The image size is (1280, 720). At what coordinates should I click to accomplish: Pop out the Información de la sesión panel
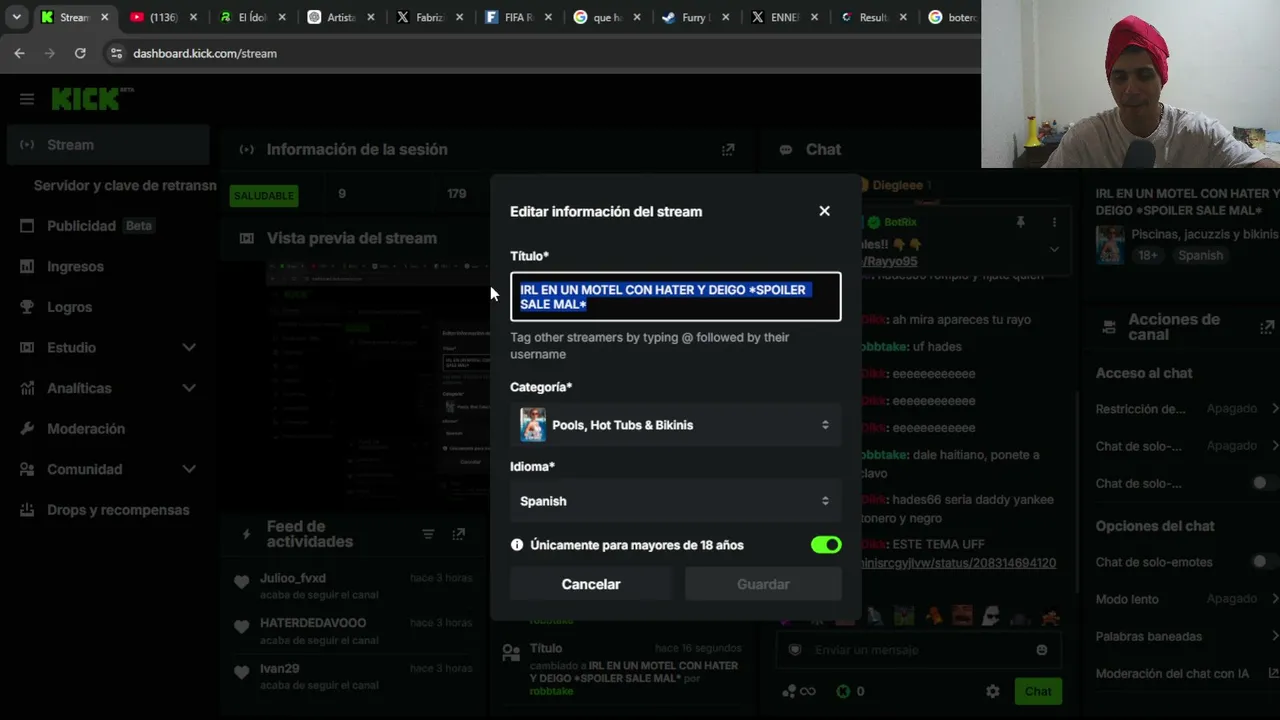728,149
